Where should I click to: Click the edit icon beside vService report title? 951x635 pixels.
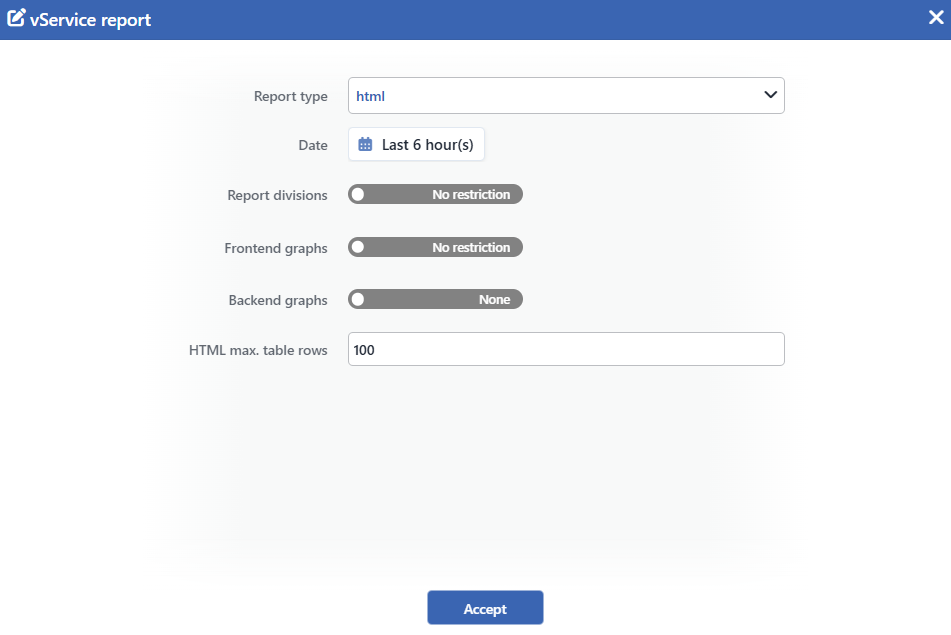click(x=16, y=18)
